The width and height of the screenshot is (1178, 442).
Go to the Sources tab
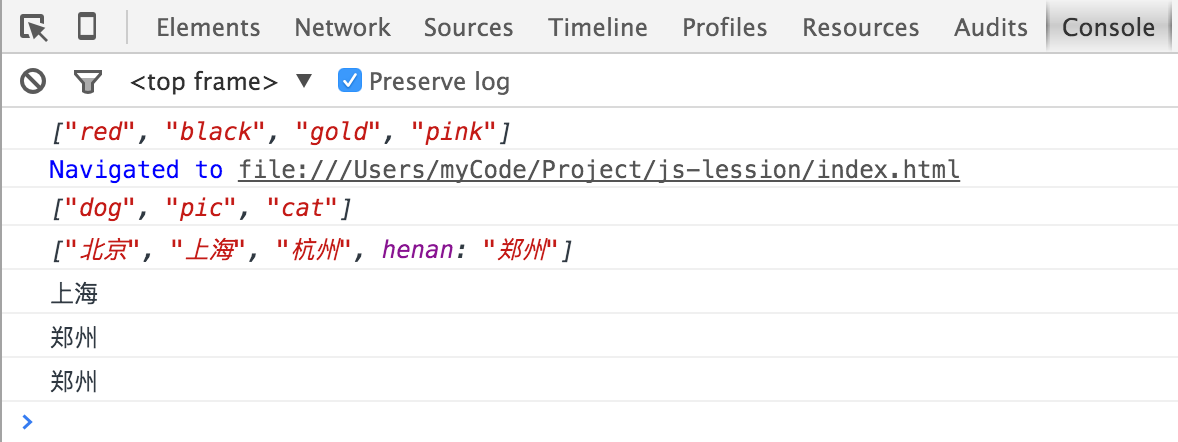(x=469, y=28)
